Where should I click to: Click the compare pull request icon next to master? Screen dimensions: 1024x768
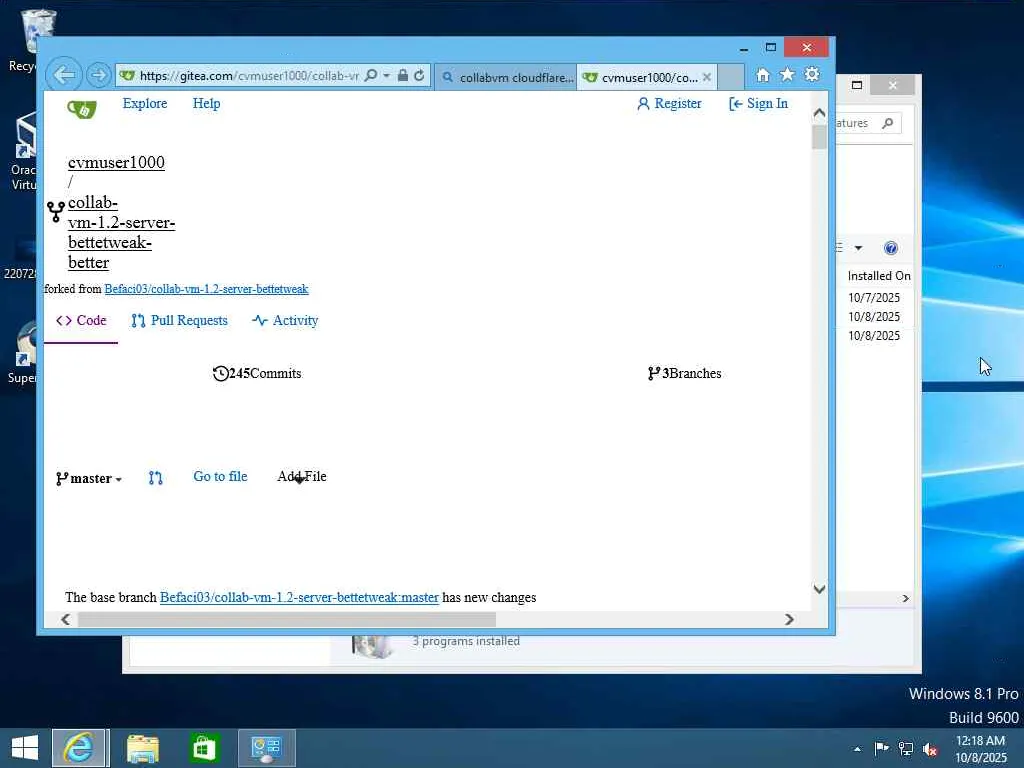pyautogui.click(x=155, y=478)
